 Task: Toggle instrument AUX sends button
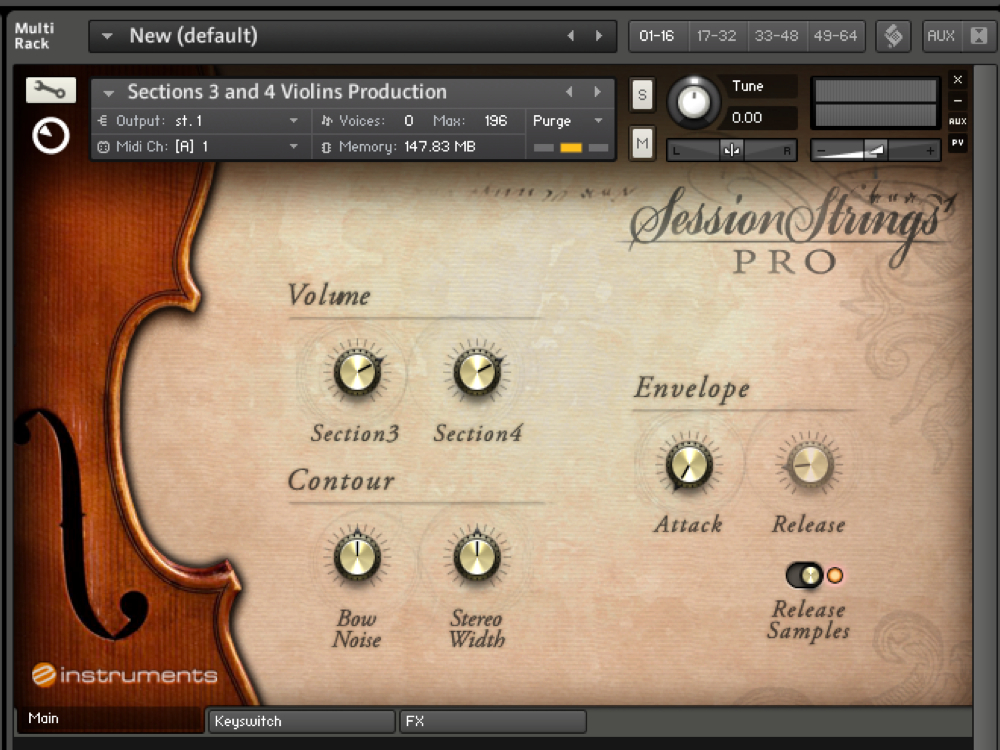[957, 121]
